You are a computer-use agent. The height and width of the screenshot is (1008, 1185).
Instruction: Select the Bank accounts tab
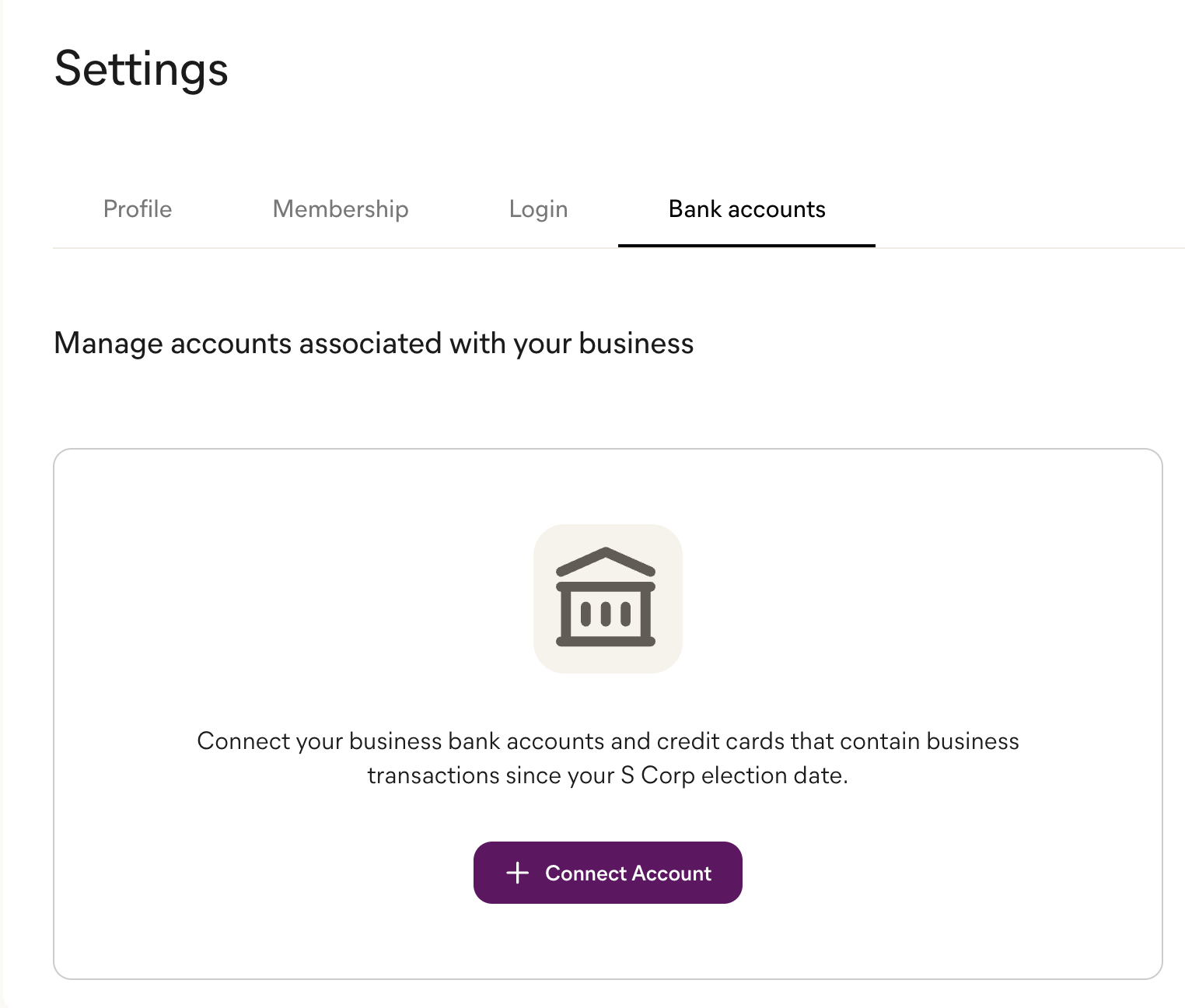pos(746,209)
